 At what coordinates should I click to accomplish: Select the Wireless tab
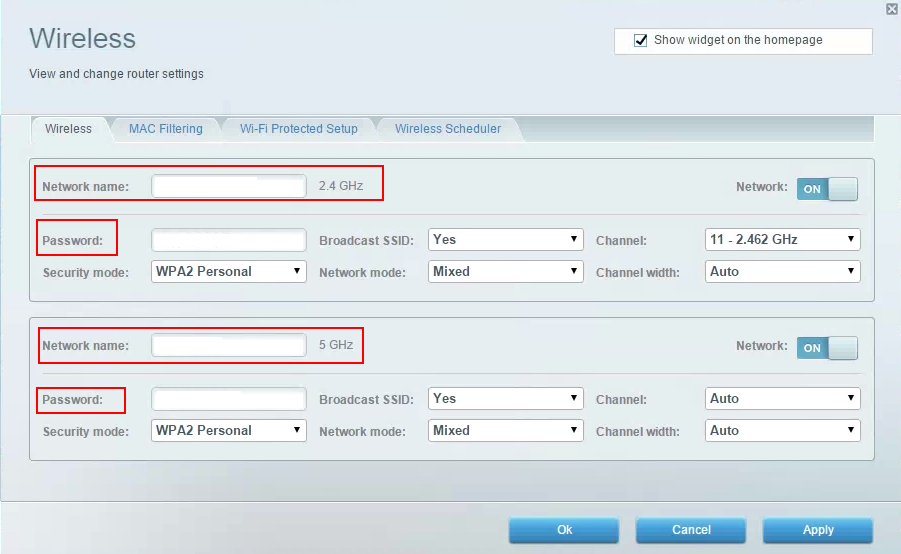tap(68, 129)
